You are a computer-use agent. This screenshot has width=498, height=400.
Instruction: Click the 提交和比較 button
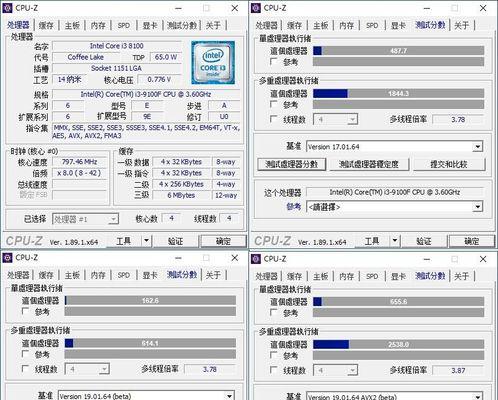[x=449, y=164]
